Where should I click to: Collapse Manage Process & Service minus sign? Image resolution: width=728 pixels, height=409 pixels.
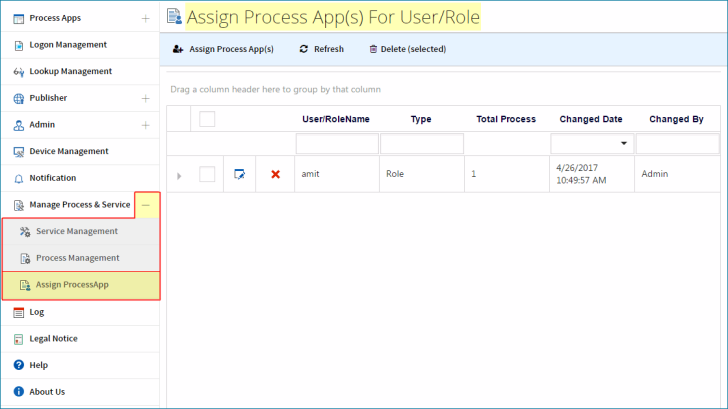tap(146, 205)
